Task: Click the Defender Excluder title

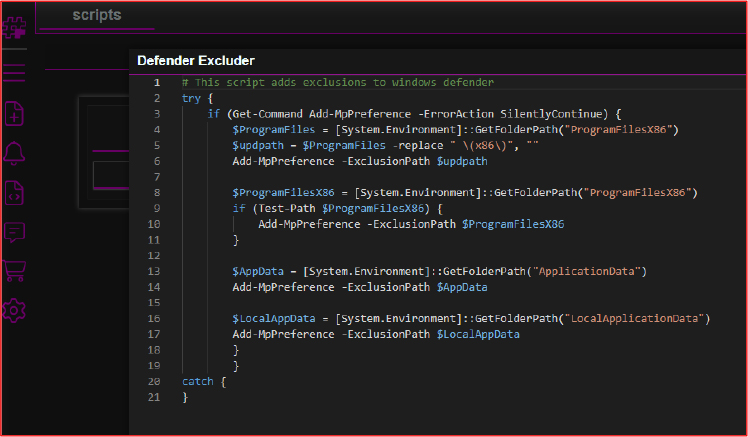Action: tap(196, 61)
